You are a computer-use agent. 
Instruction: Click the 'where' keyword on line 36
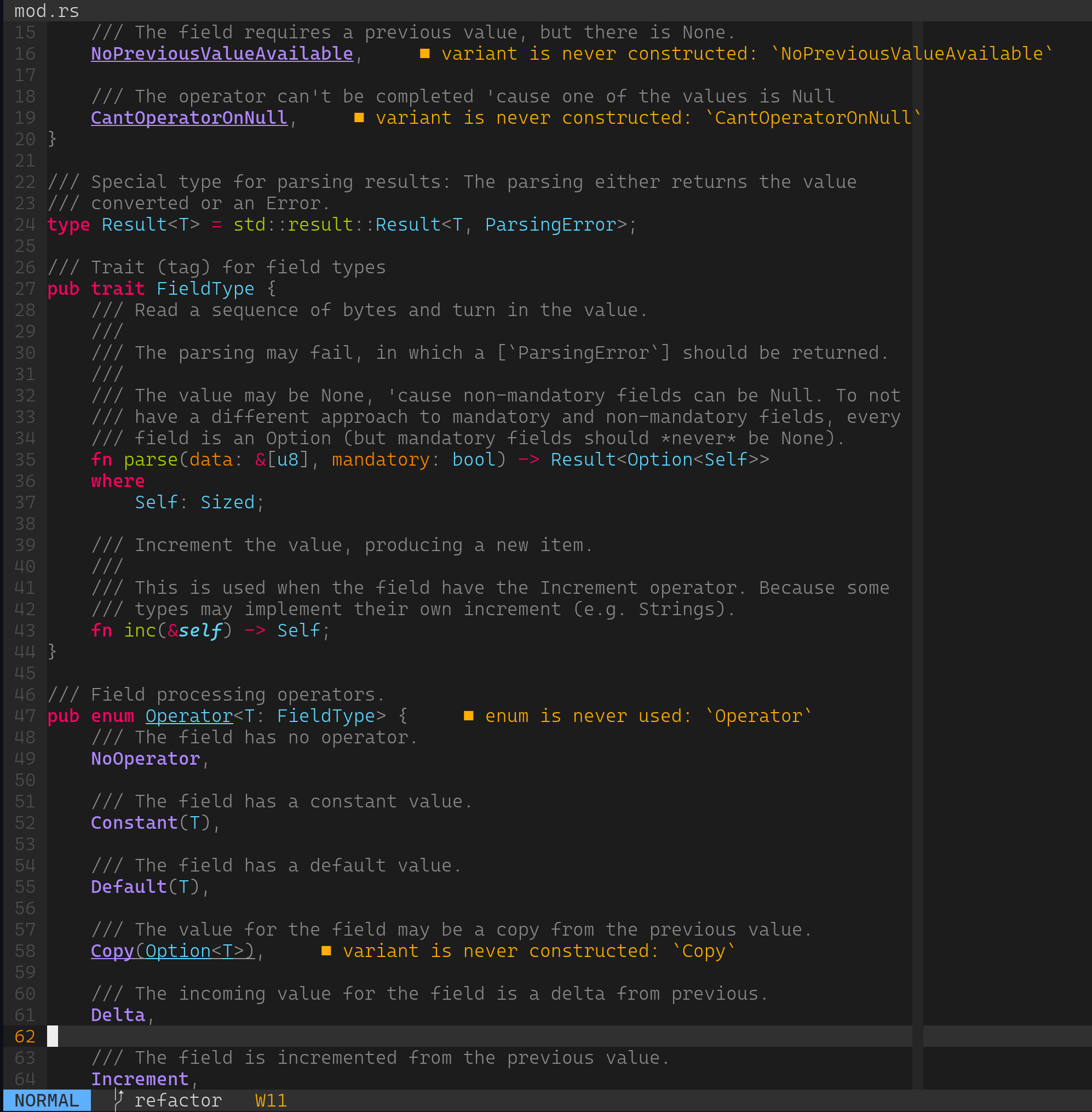118,481
